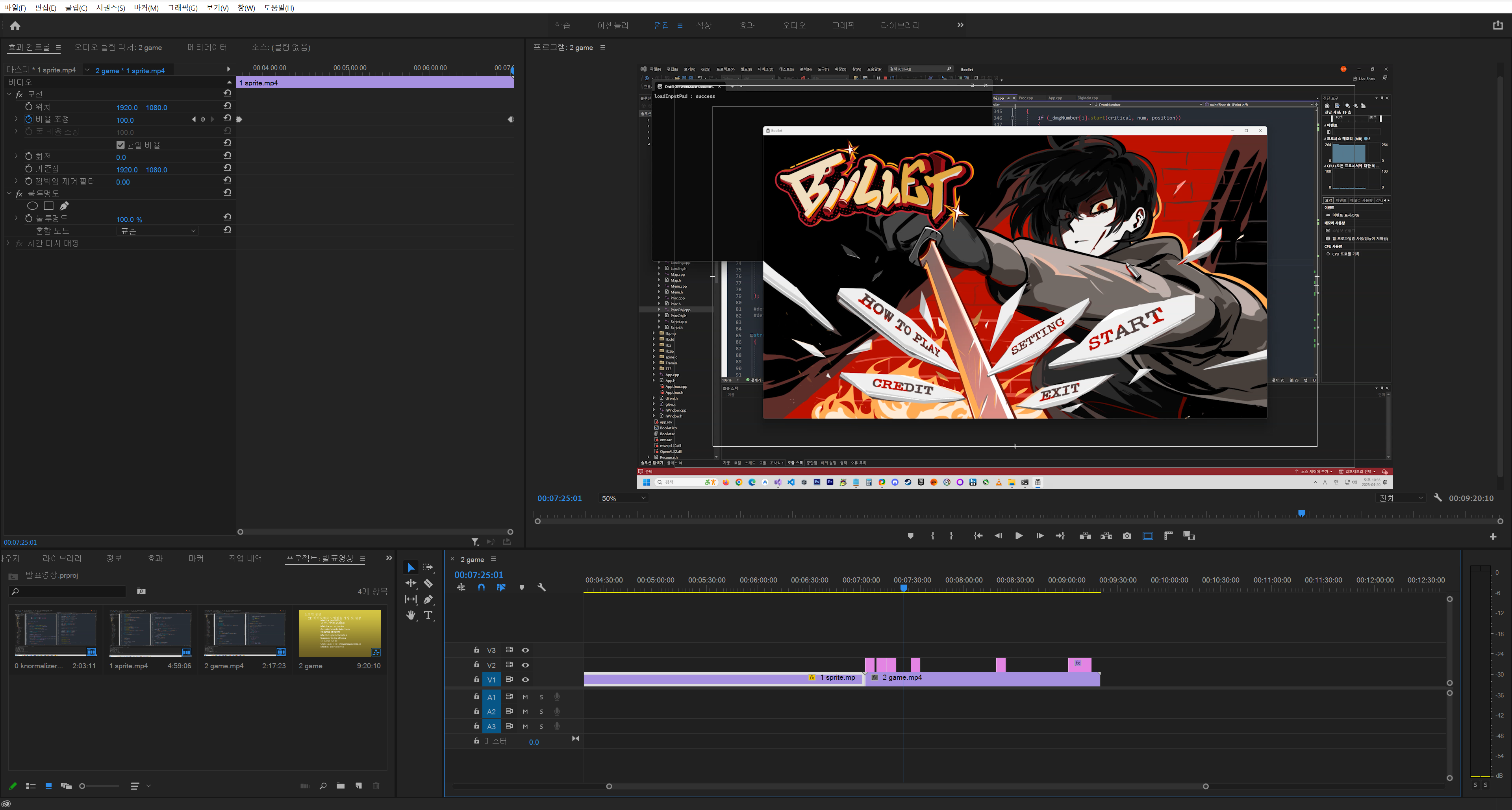The image size is (1512, 810).
Task: Click the home icon
Action: point(15,26)
